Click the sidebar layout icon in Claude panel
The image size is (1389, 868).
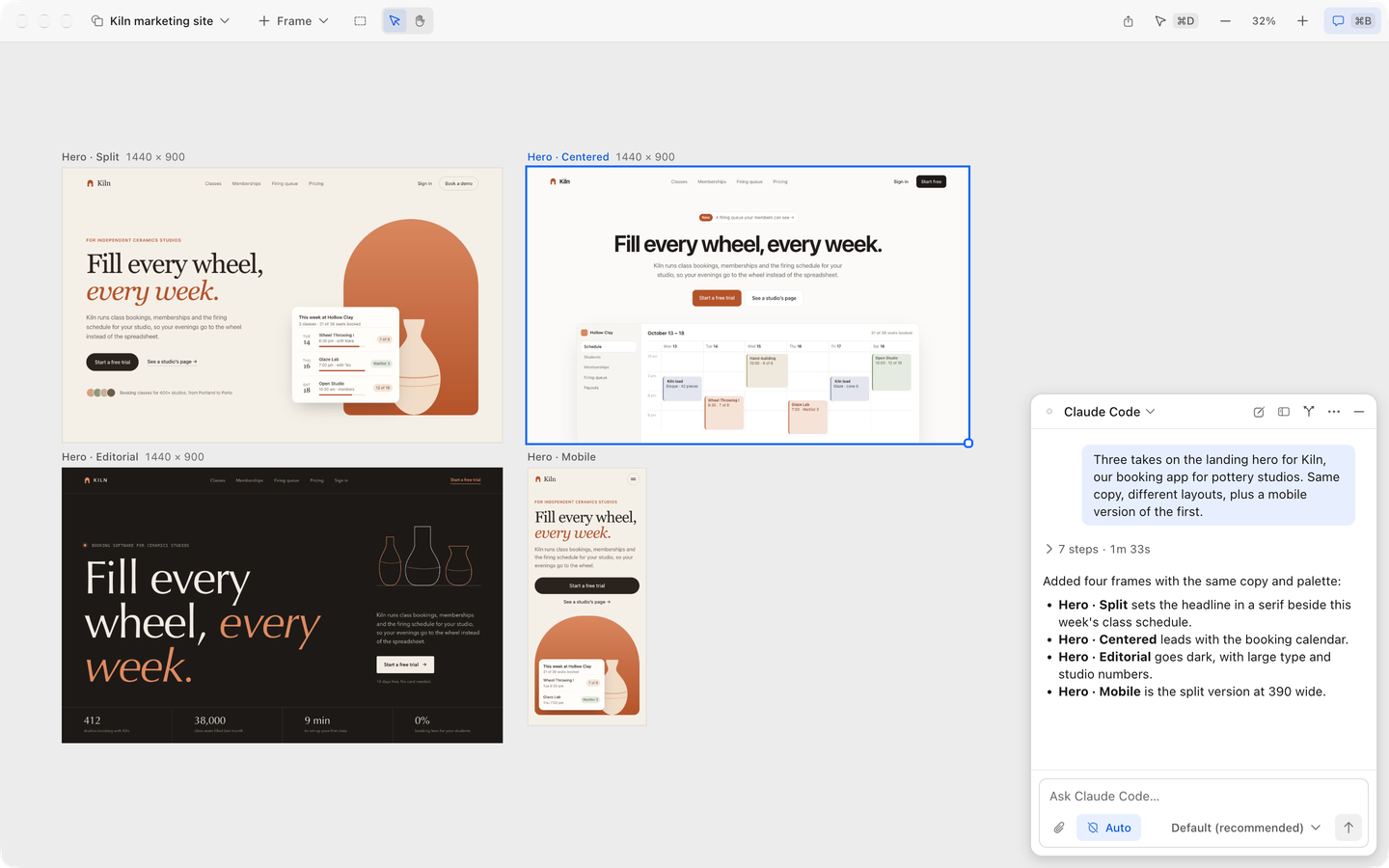1284,412
